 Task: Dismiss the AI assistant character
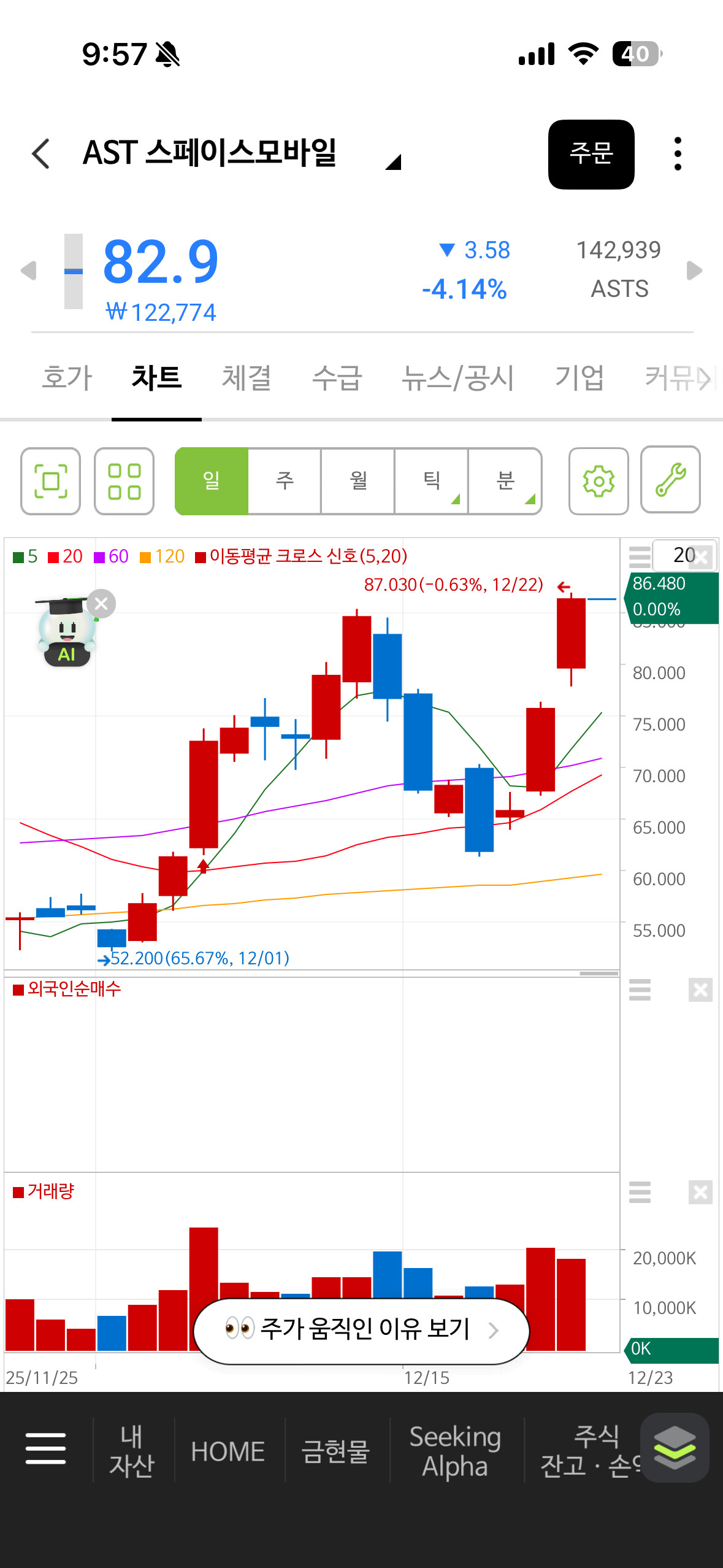click(101, 604)
